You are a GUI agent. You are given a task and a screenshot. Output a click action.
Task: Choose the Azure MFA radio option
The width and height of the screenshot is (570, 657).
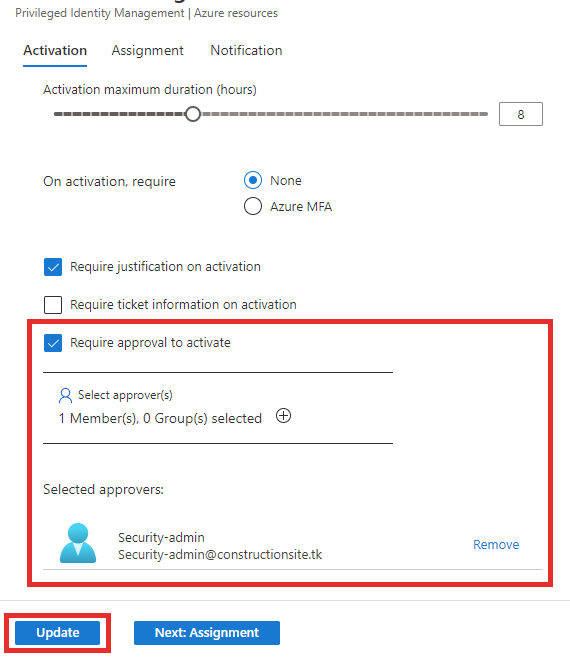[253, 206]
